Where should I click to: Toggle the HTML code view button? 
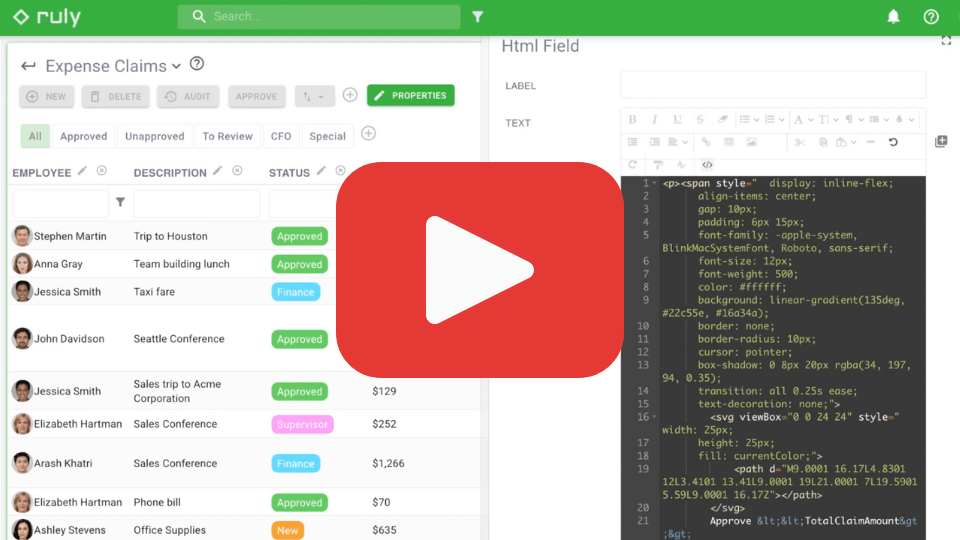tap(707, 164)
